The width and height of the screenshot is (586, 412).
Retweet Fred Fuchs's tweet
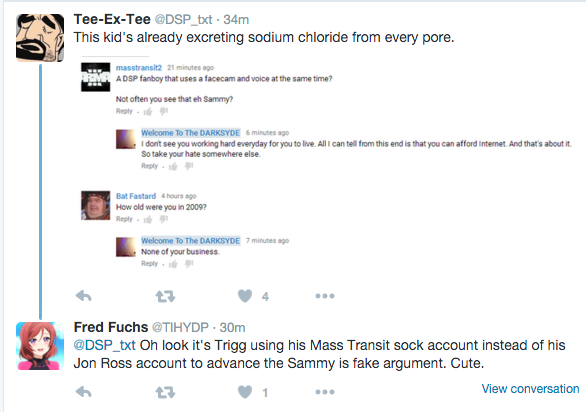tap(165, 392)
